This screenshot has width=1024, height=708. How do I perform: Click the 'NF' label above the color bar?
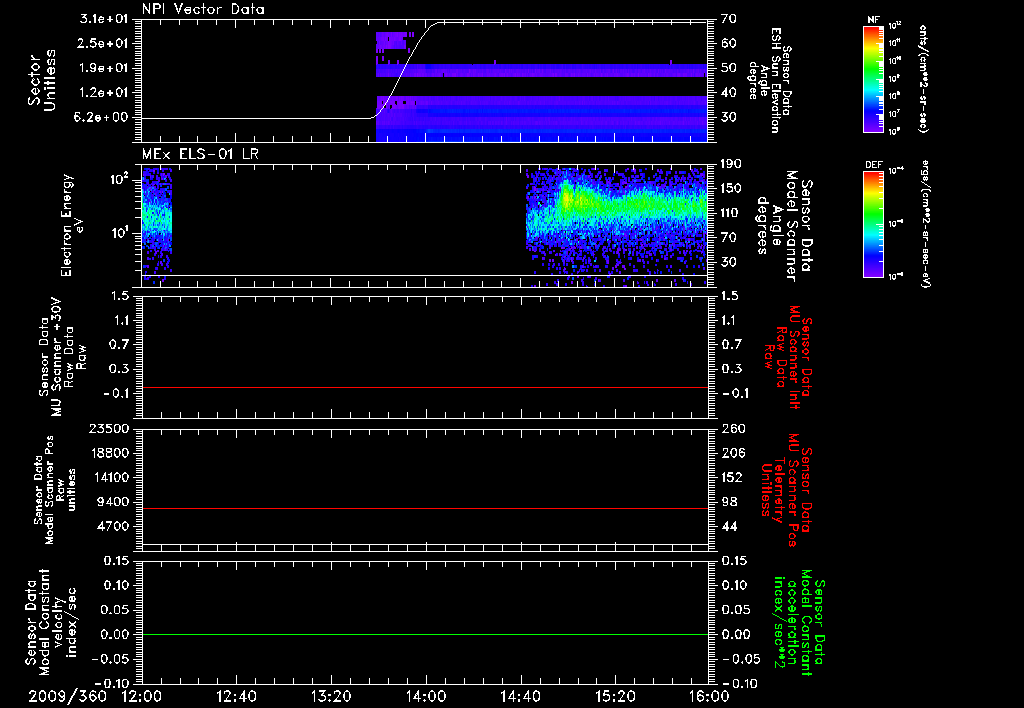pos(873,20)
